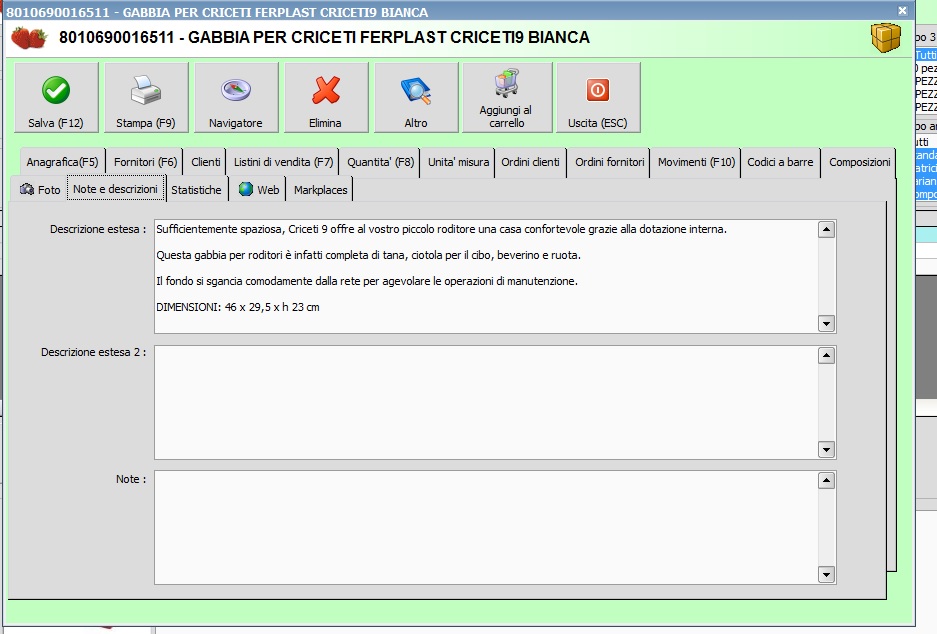Click the line starting 'Il fondo si sgancia'
The image size is (937, 634).
pos(367,281)
